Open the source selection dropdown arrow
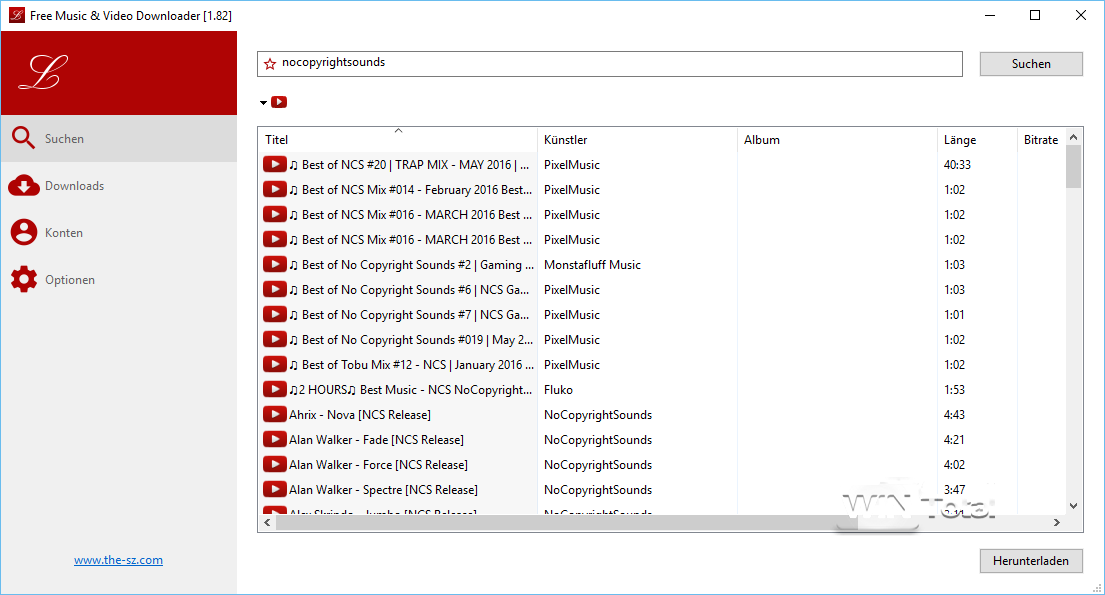Image resolution: width=1105 pixels, height=595 pixels. point(264,103)
